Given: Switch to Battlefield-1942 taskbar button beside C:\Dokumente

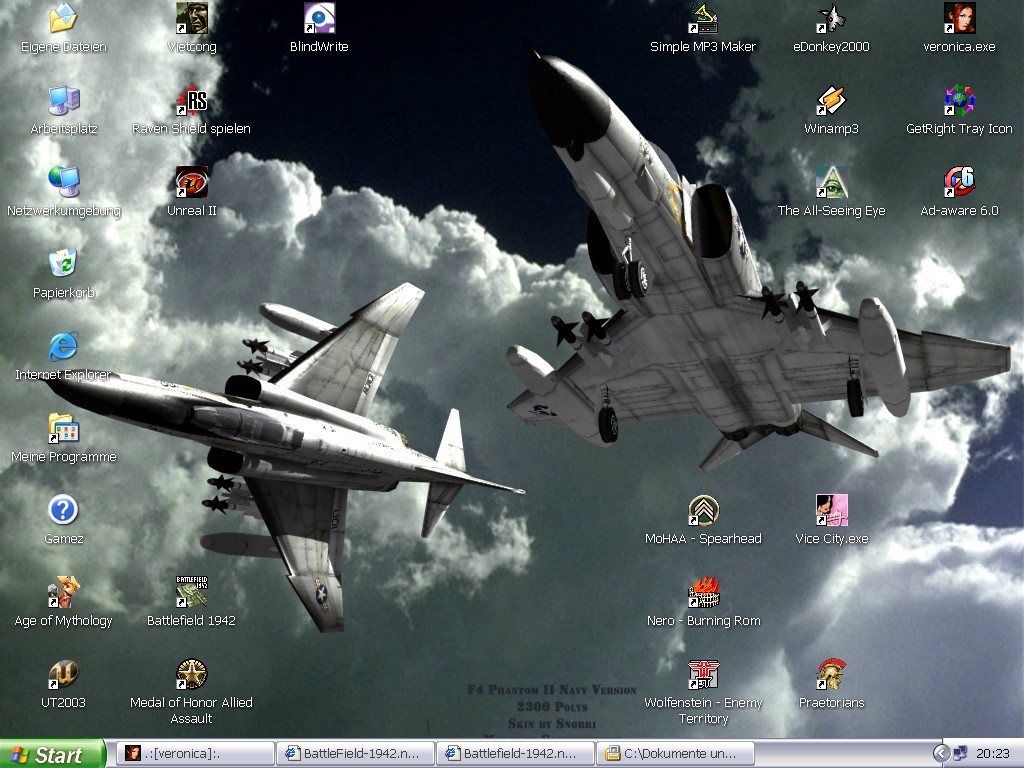Looking at the screenshot, I should click(515, 754).
